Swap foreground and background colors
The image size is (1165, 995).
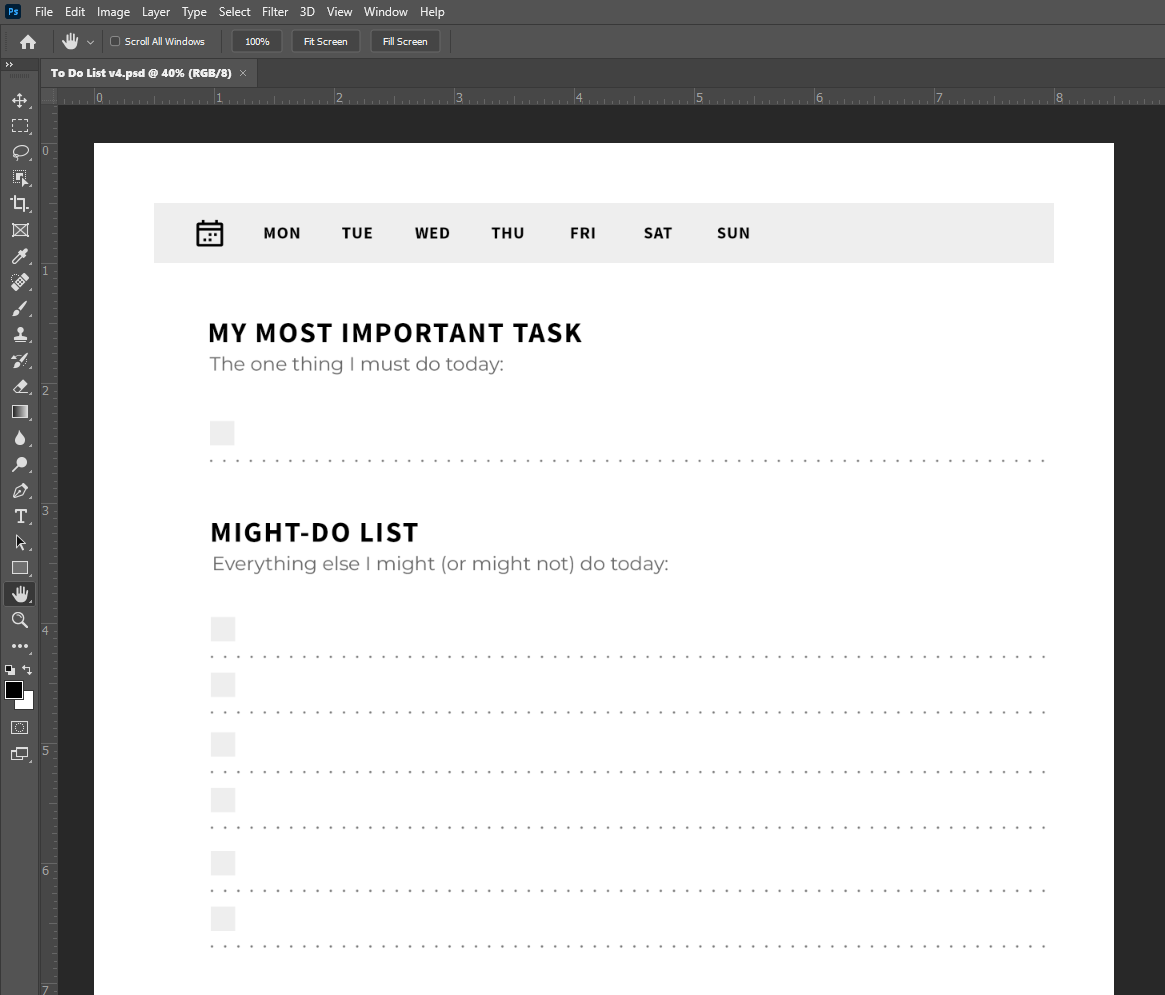[x=27, y=670]
